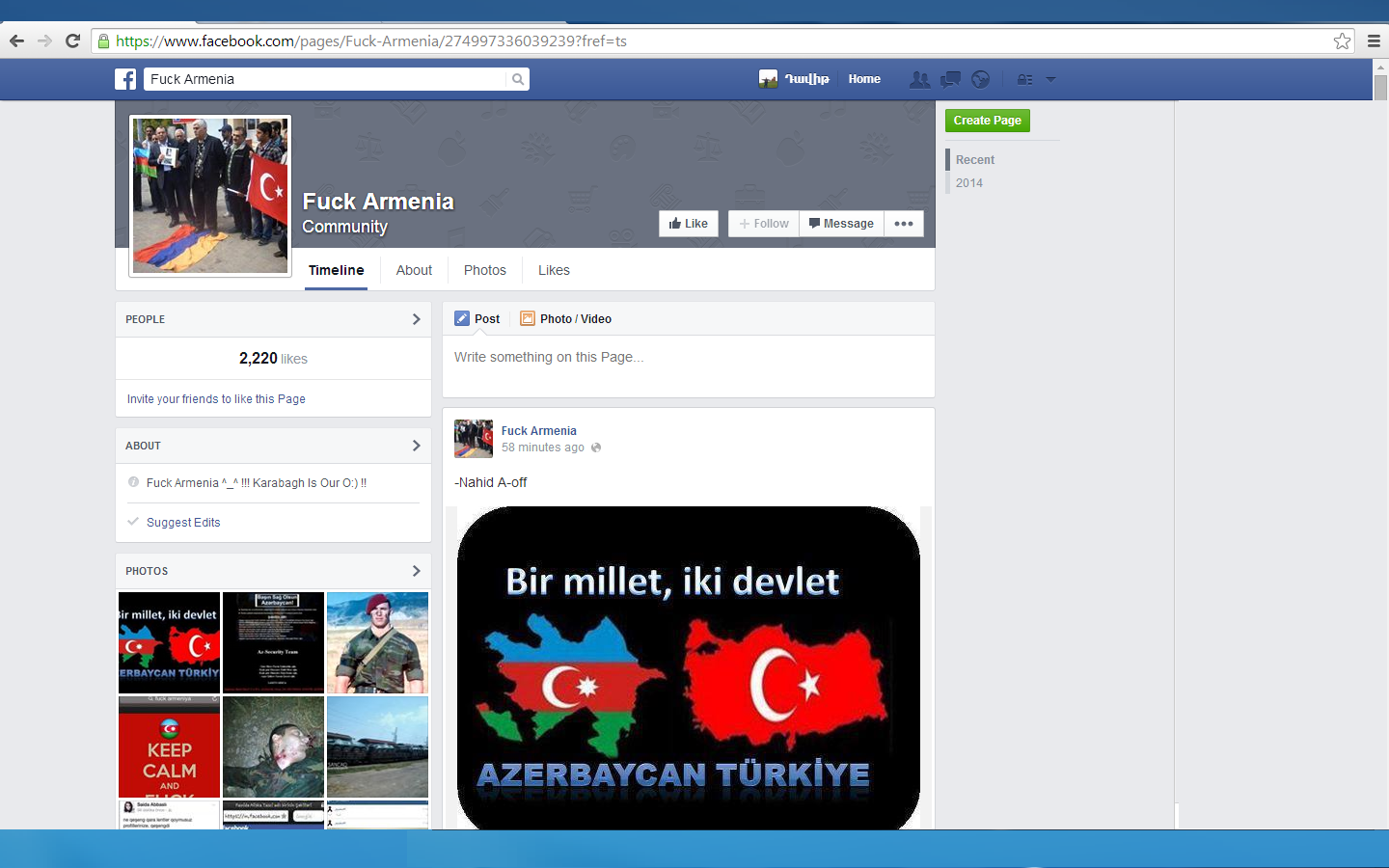Click the small page avatar beside the post
Image resolution: width=1389 pixels, height=868 pixels.
[474, 439]
